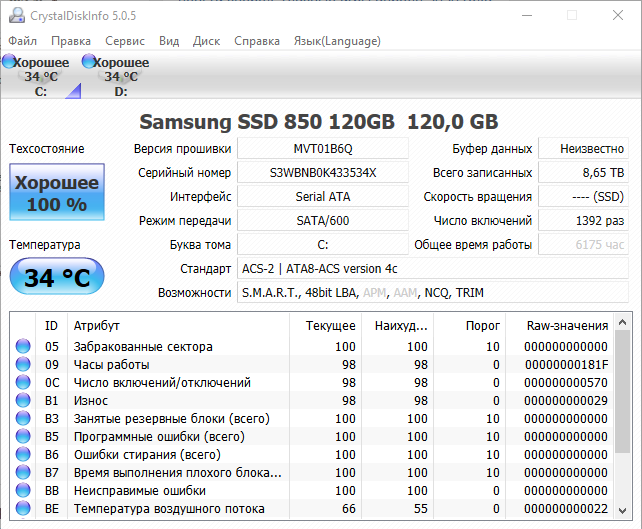Click the Хорошее 100 % health status button
The image size is (642, 529).
tap(57, 192)
